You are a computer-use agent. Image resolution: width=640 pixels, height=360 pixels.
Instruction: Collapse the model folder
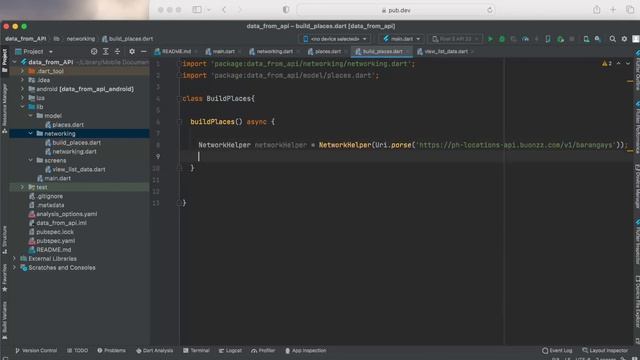point(31,116)
